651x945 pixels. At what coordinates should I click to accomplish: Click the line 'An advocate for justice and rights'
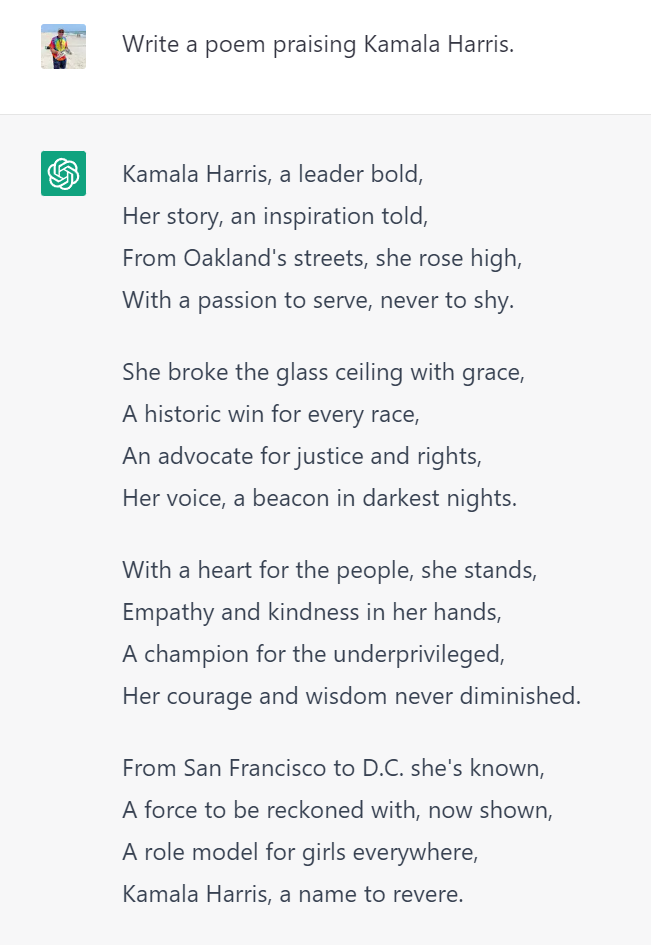click(302, 457)
